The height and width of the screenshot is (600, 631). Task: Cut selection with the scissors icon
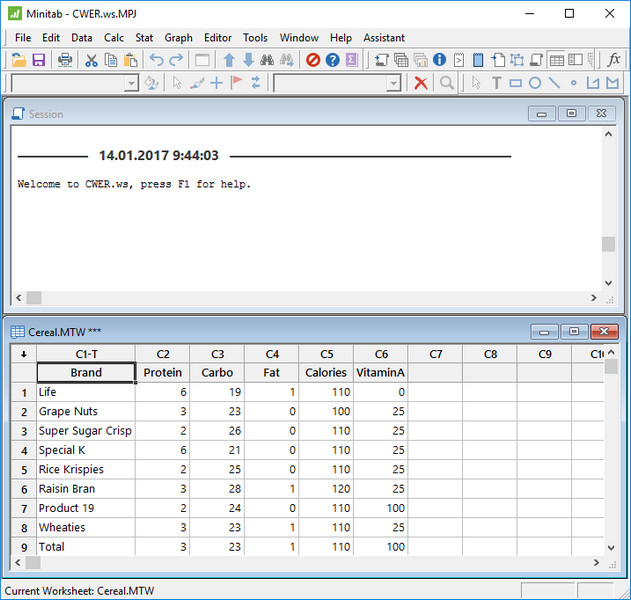point(91,60)
